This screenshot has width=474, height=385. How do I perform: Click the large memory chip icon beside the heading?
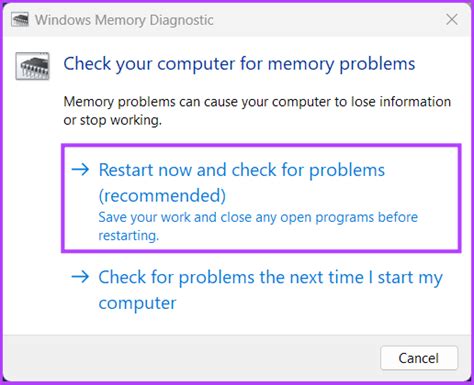[33, 66]
